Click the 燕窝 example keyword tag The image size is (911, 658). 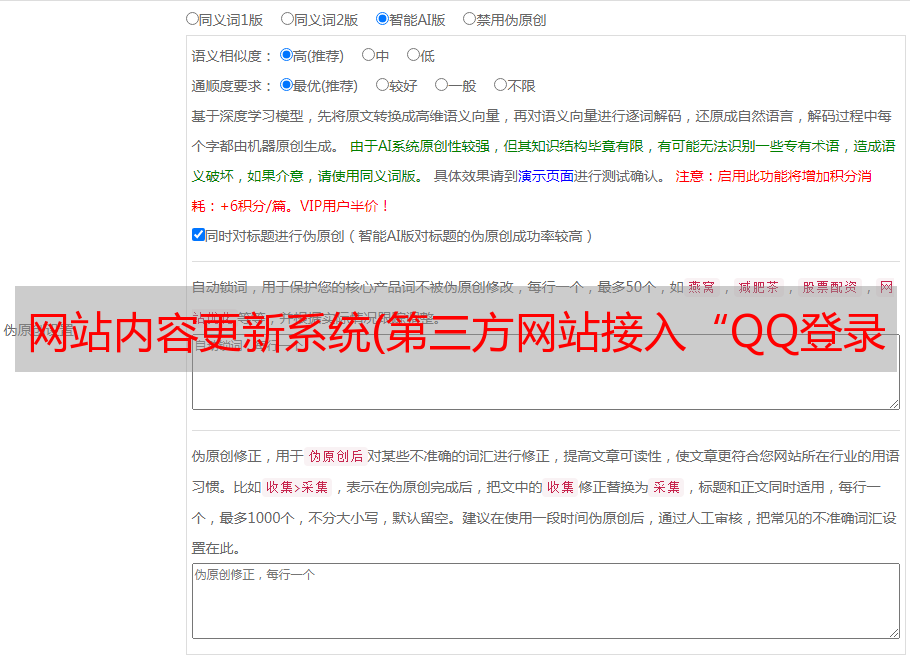tap(701, 287)
